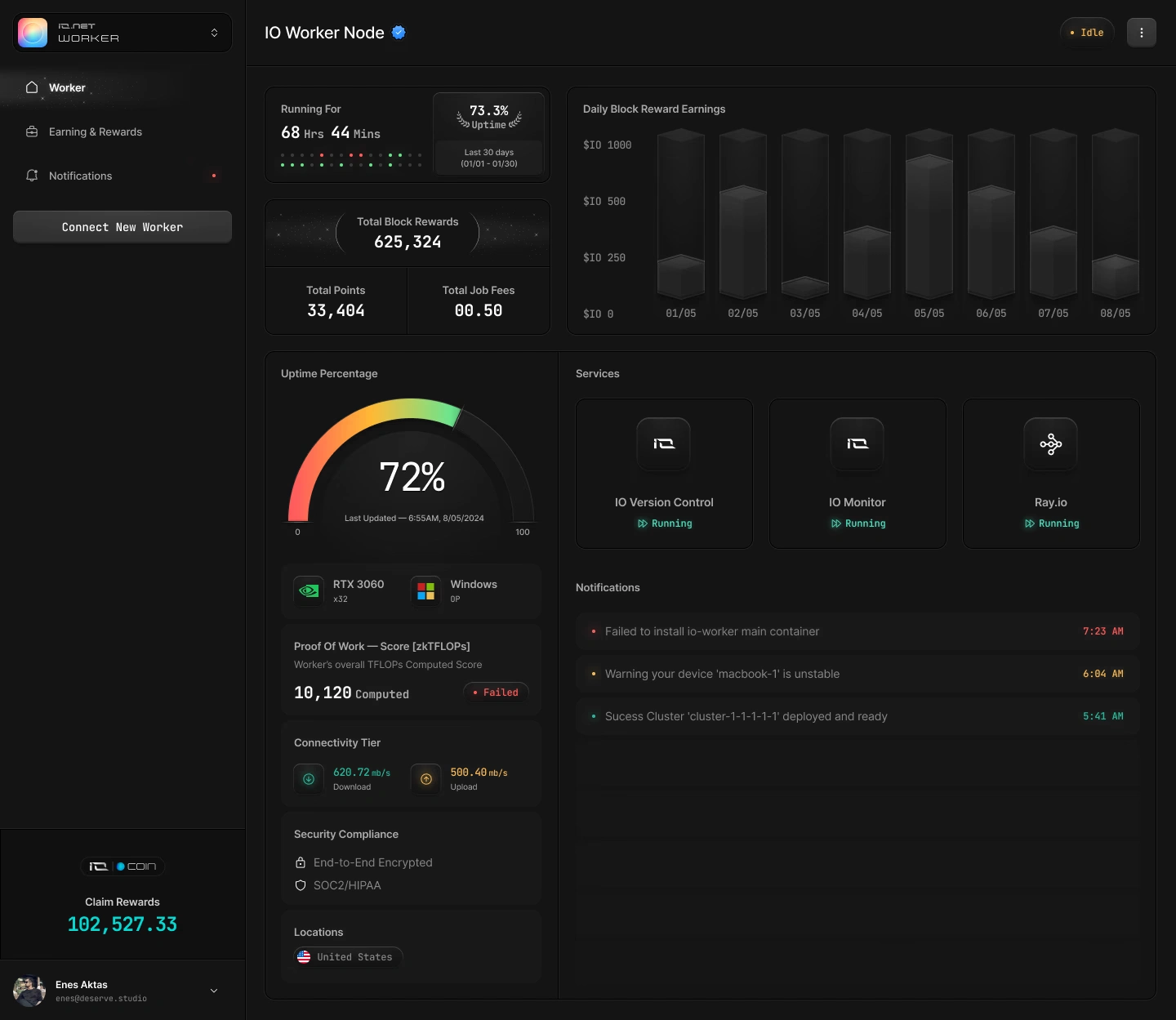Image resolution: width=1176 pixels, height=1020 pixels.
Task: Click the United States location chip
Action: 348,957
